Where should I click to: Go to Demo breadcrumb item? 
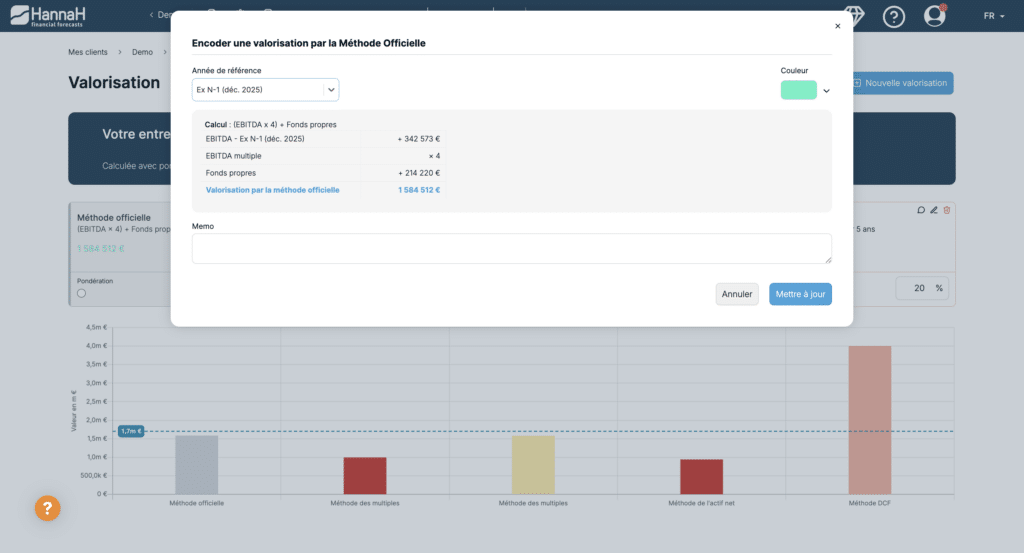click(142, 52)
